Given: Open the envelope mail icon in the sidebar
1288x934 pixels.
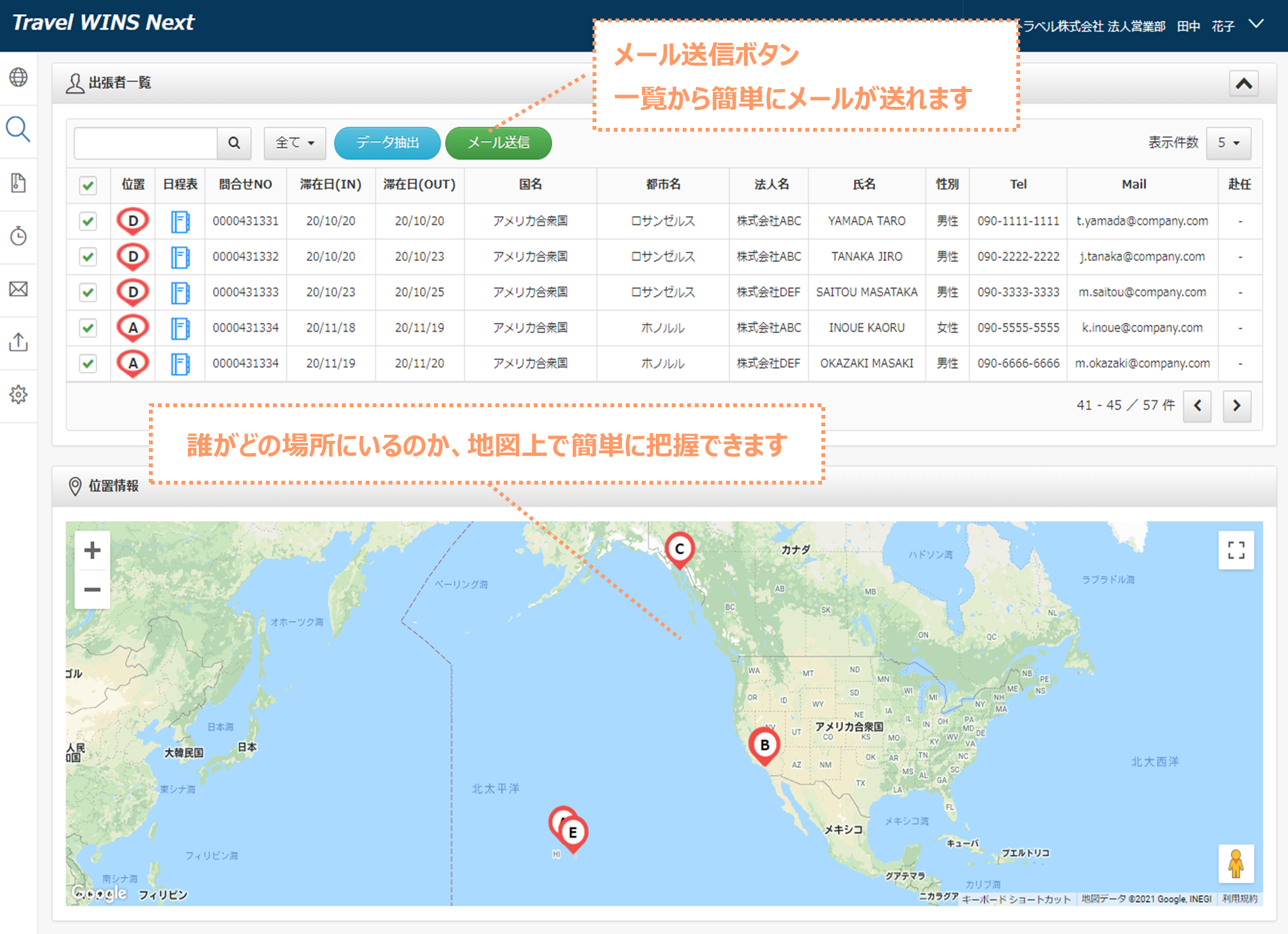Looking at the screenshot, I should coord(19,289).
